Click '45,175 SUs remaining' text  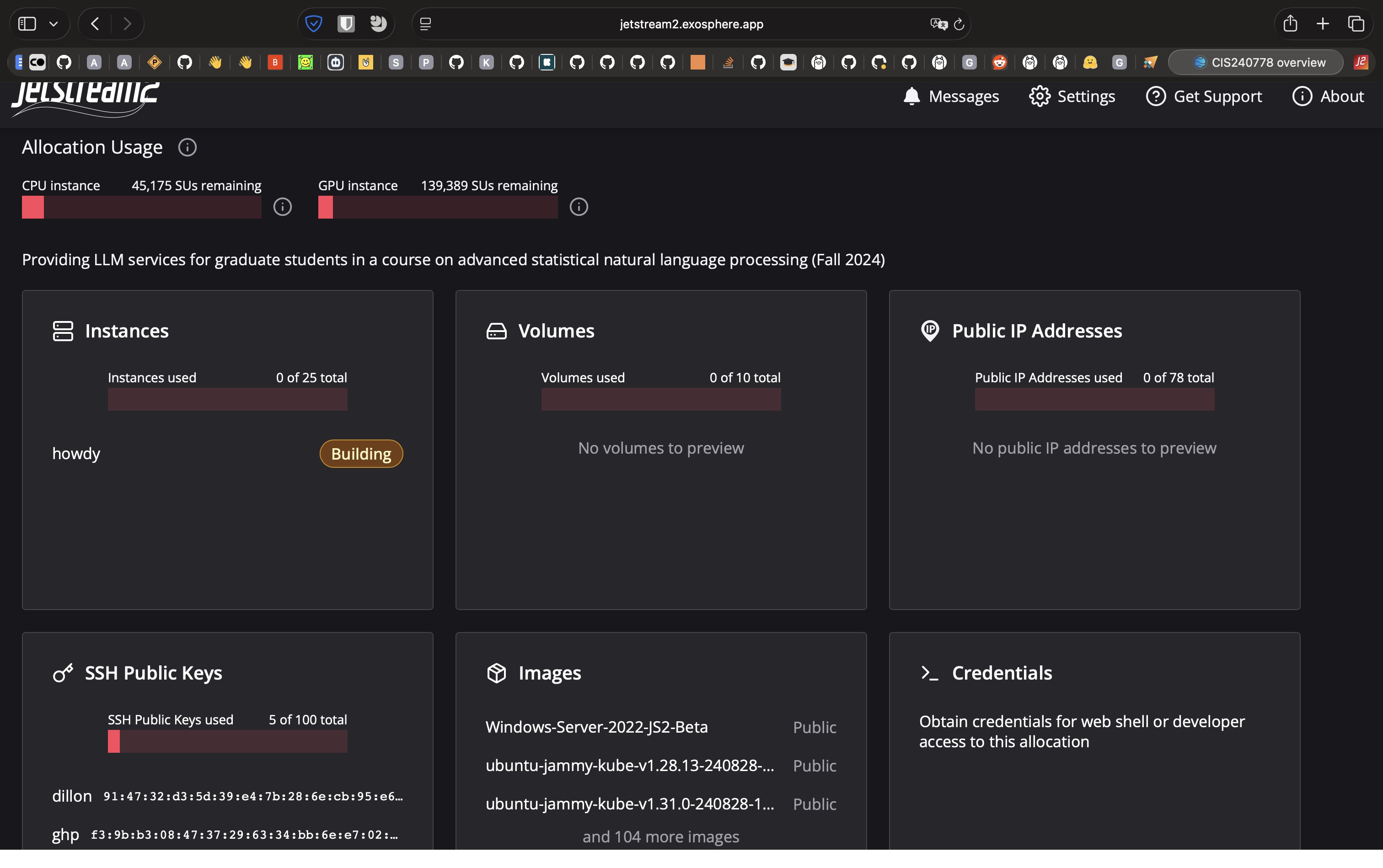point(196,185)
